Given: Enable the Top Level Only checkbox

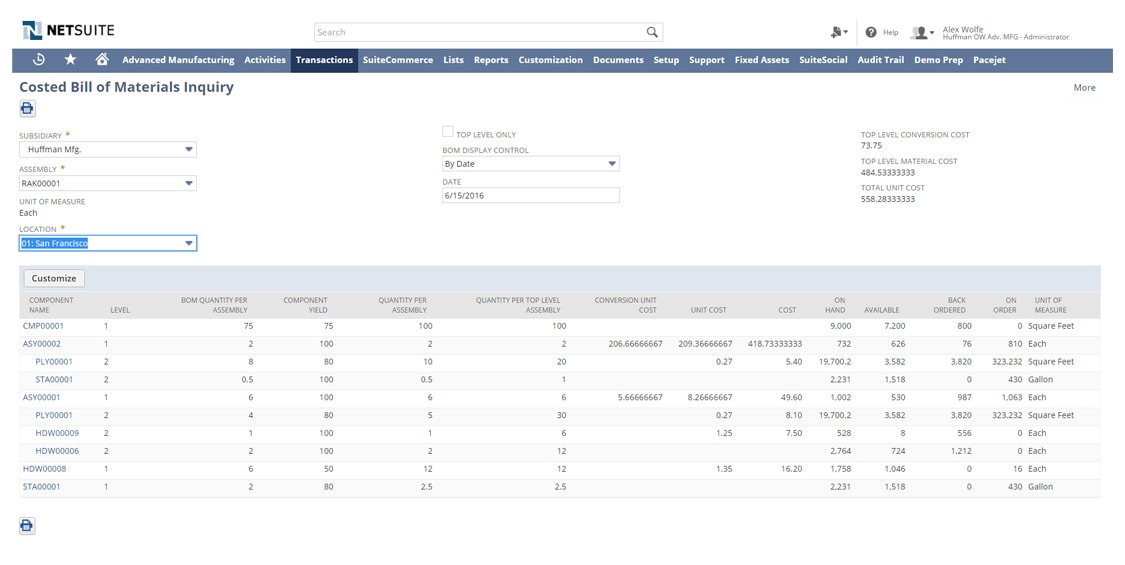Looking at the screenshot, I should click(448, 131).
